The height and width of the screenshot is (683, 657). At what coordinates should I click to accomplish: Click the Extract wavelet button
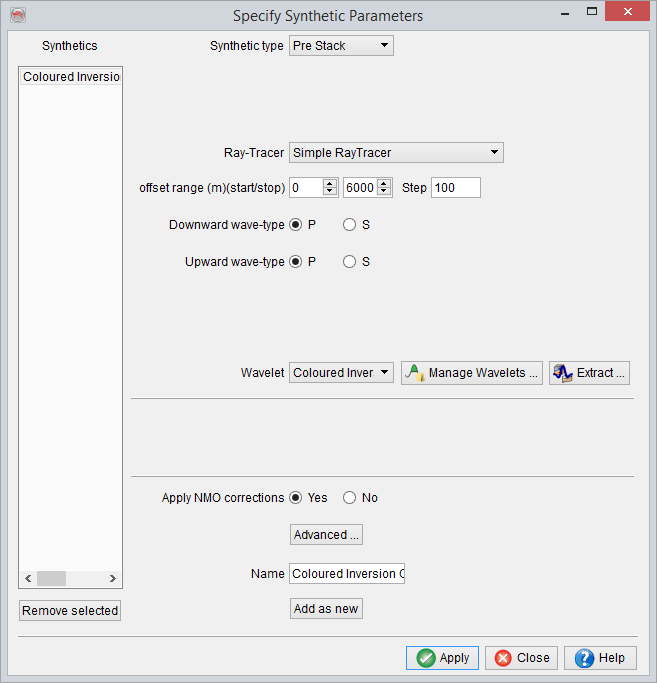[589, 373]
